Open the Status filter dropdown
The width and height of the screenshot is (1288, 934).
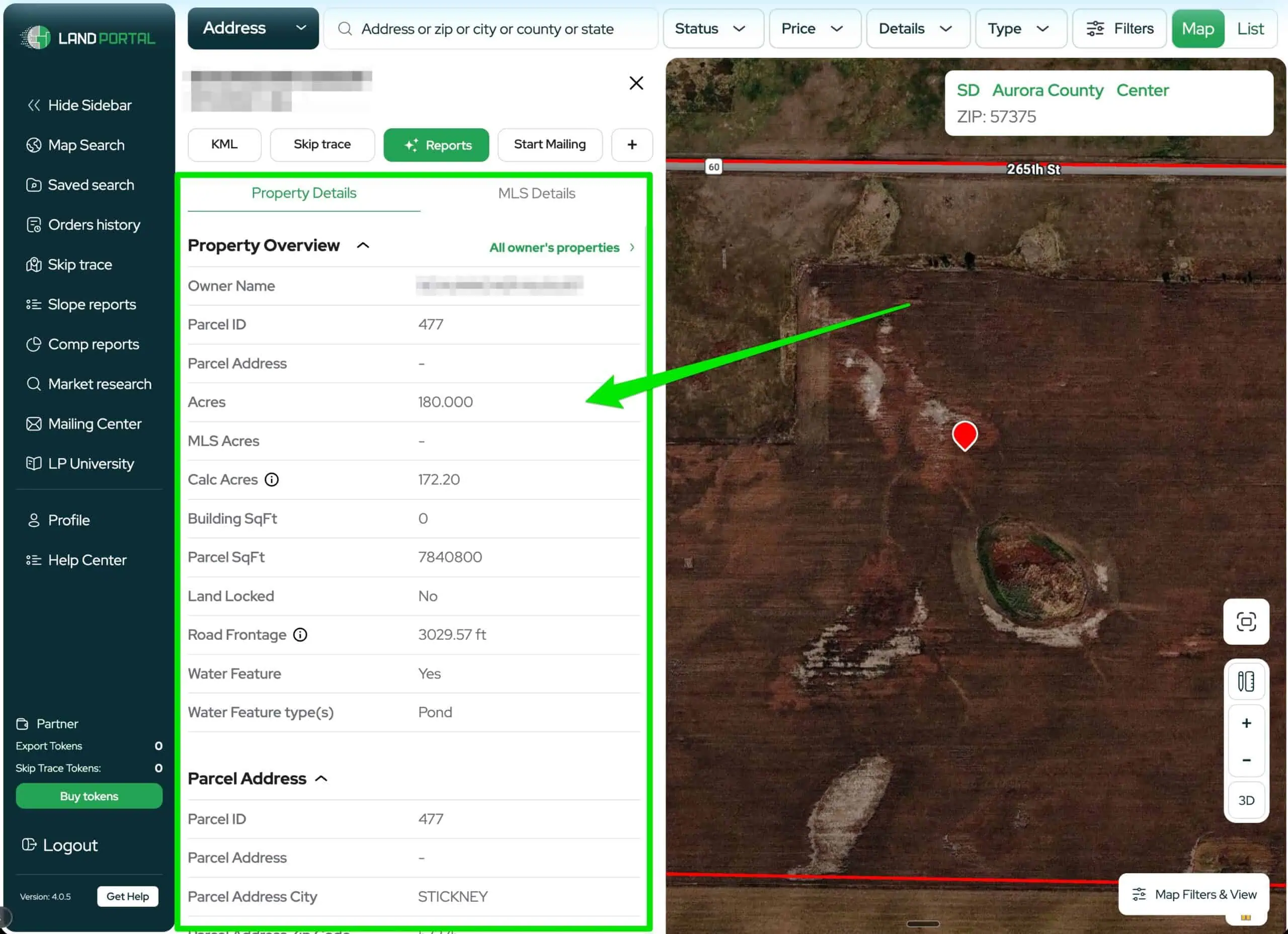coord(712,28)
